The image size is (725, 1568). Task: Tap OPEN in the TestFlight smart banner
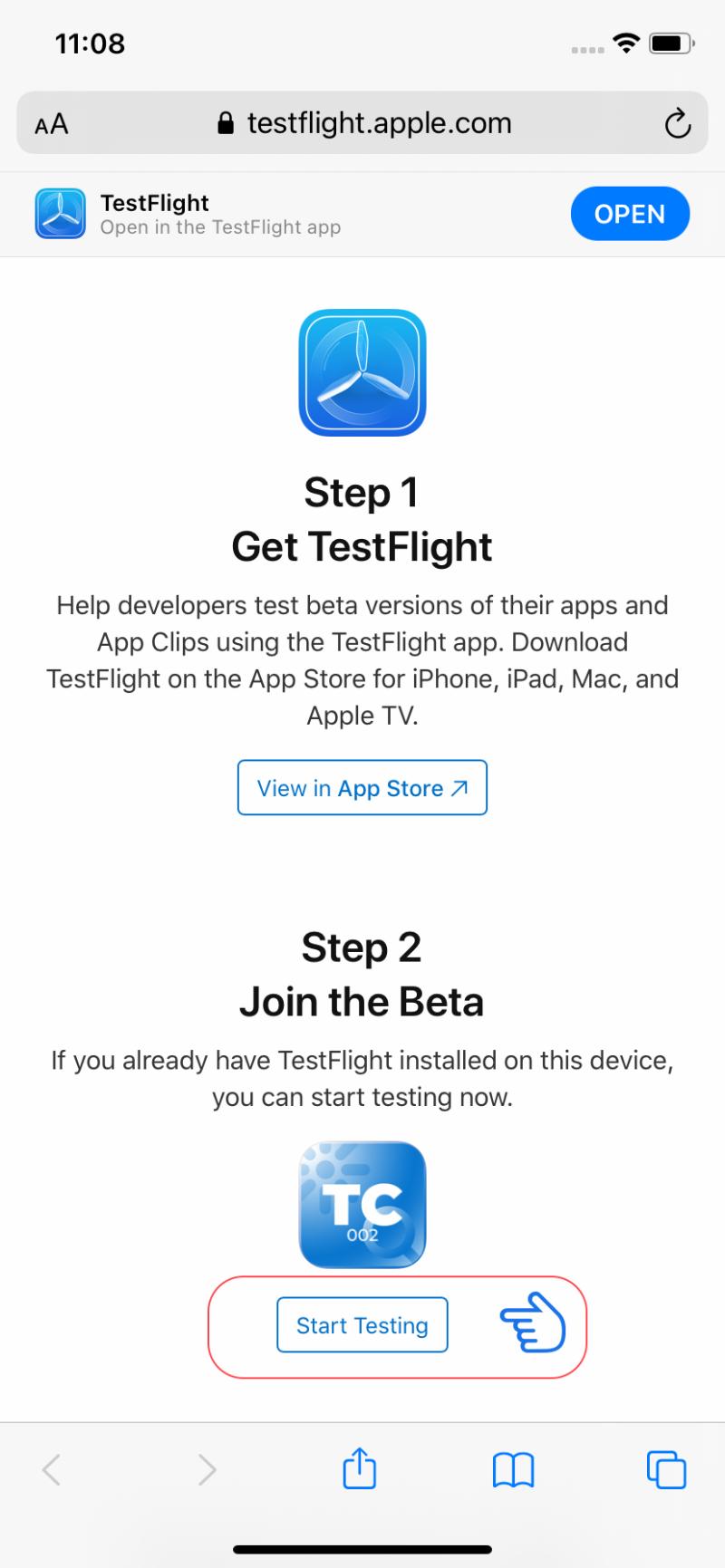point(630,214)
